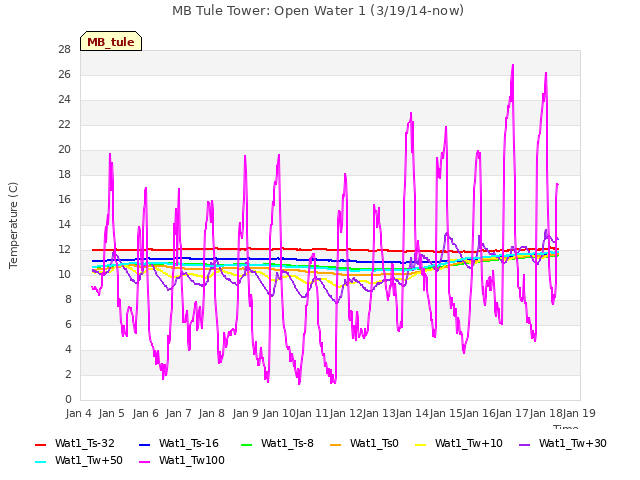Click the red Wat1_Ts-32 legend swatch

click(41, 444)
